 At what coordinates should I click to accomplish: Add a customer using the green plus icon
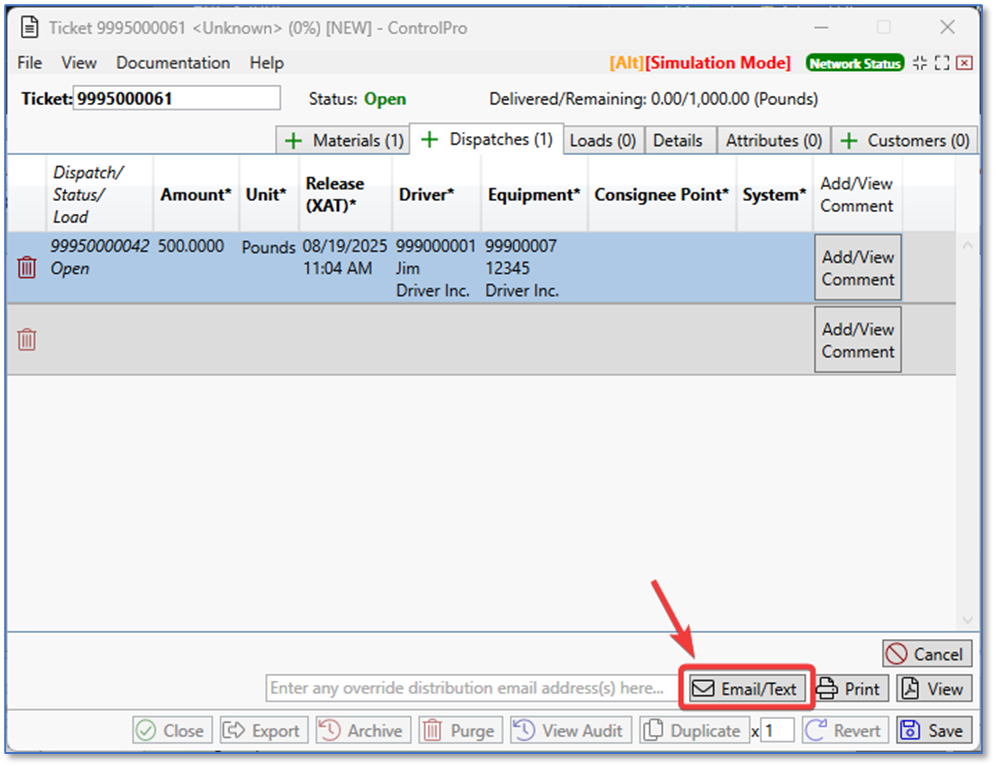pos(848,141)
